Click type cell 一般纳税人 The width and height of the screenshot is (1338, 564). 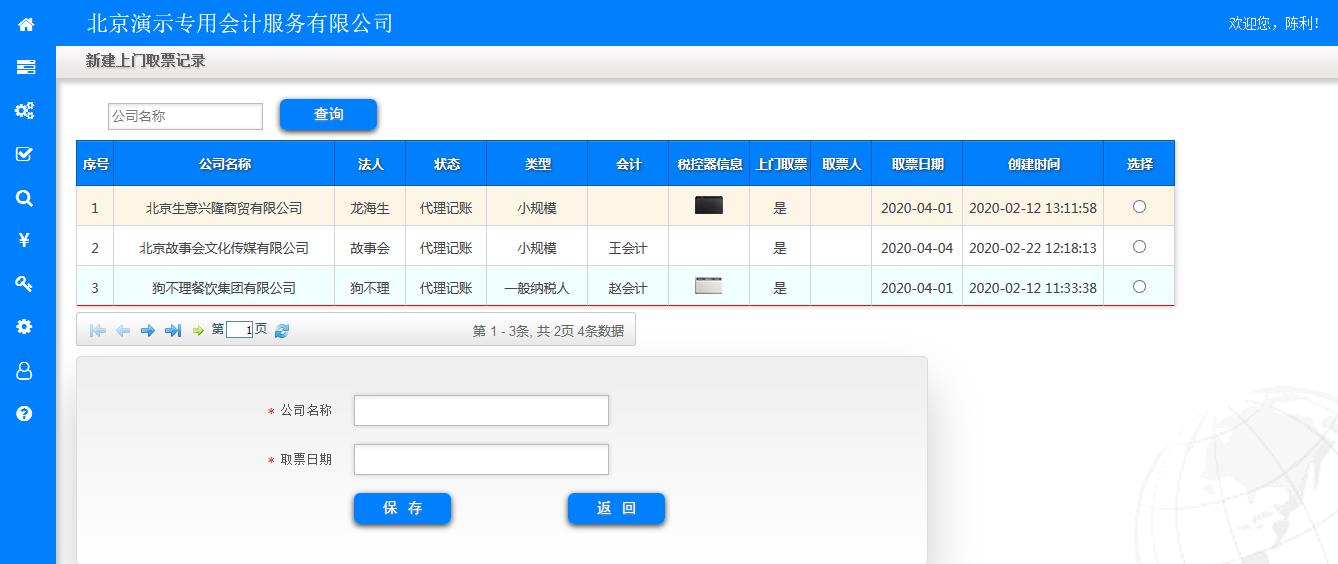pyautogui.click(x=537, y=288)
